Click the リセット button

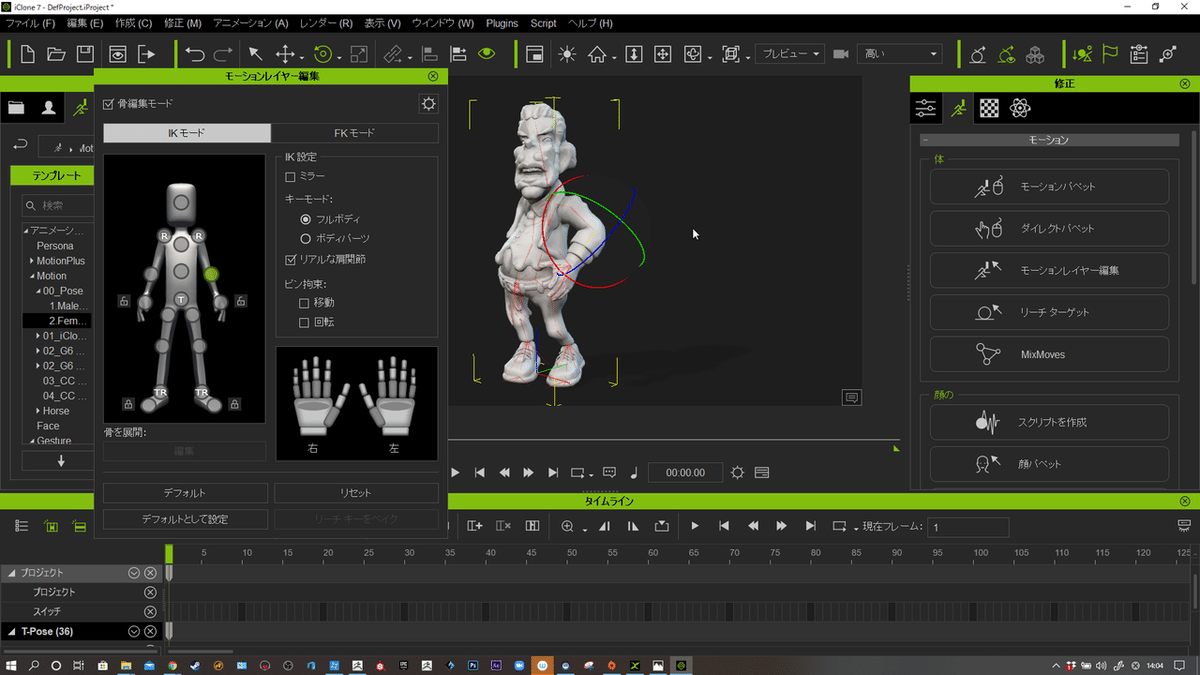(x=356, y=493)
